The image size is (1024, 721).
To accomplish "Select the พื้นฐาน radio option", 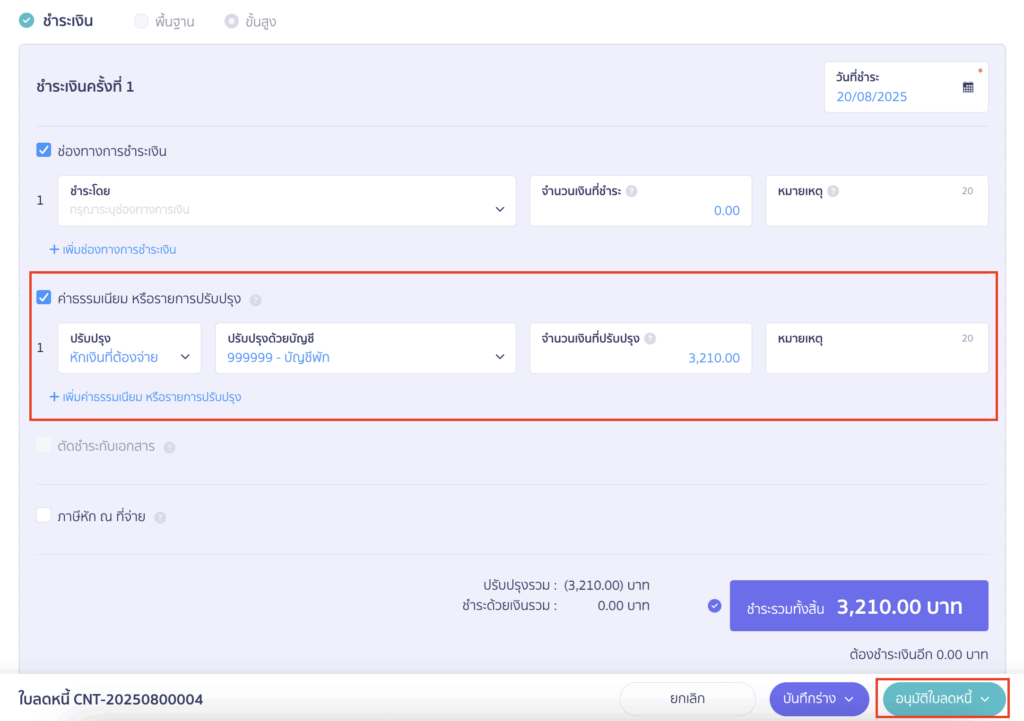I will point(141,21).
